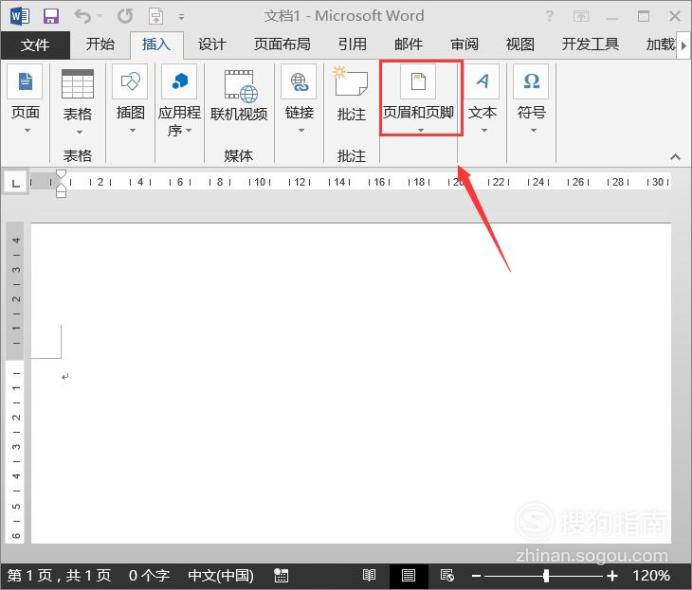Screen dimensions: 692x590
Task: Click the Word application logo icon
Action: 19,16
